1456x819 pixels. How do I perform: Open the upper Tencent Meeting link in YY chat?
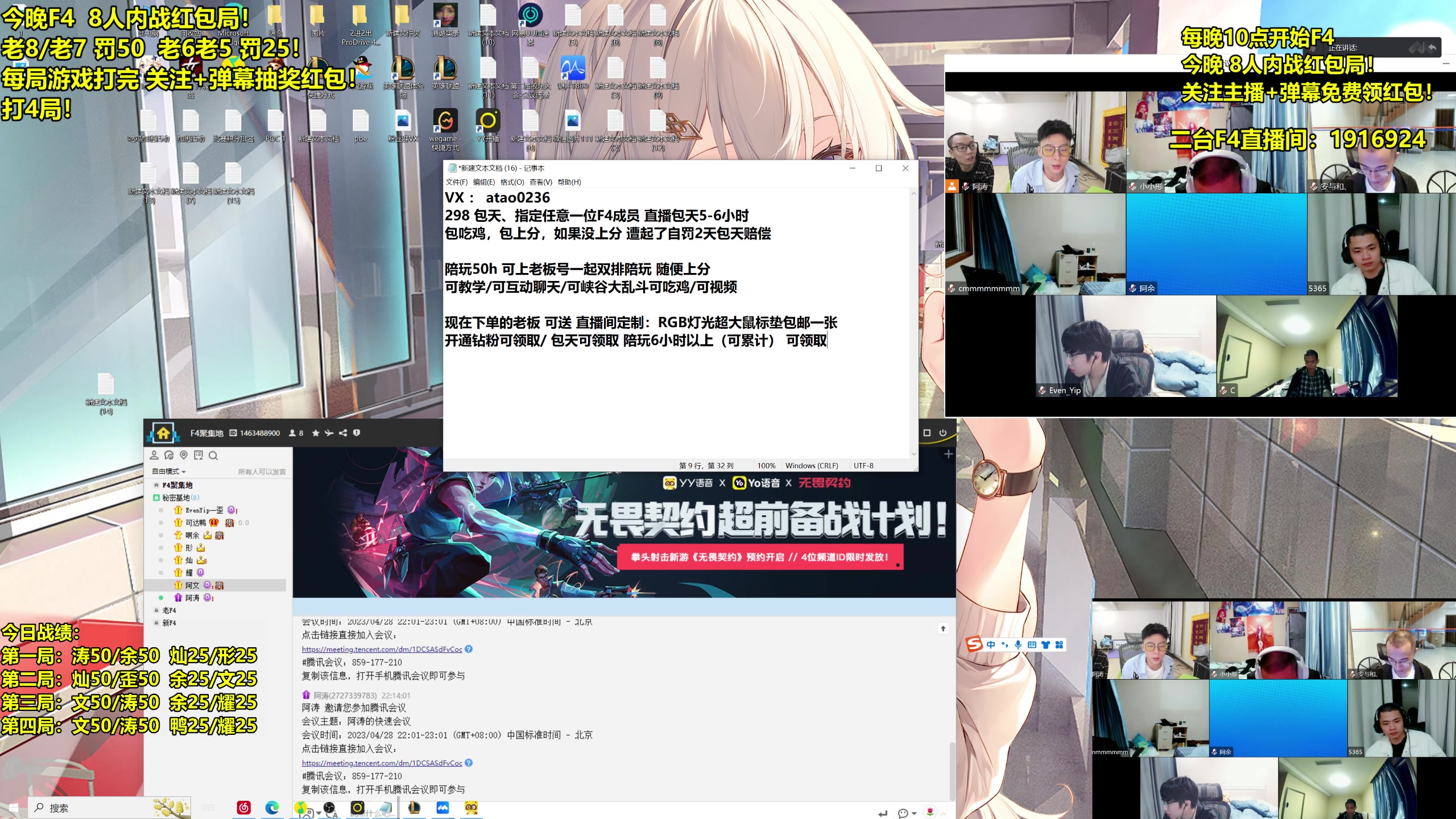(382, 649)
